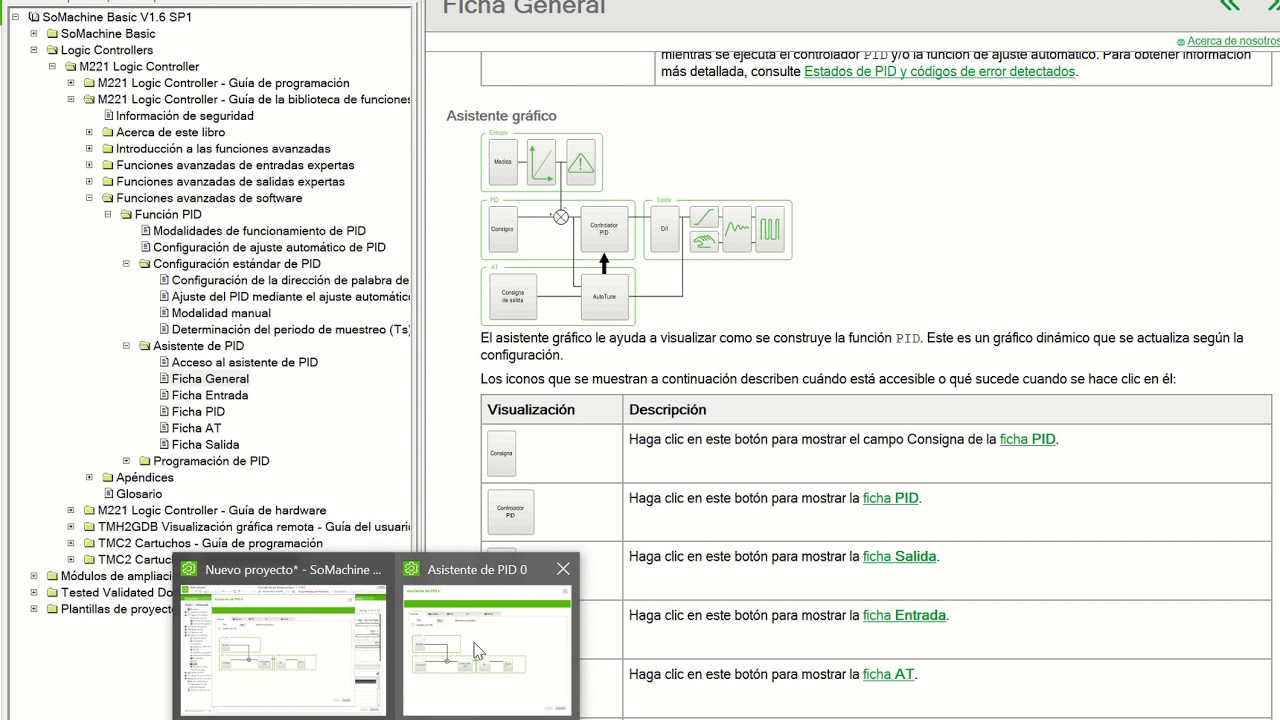Select Acceso al asistente de PID topic
The image size is (1280, 720).
[x=245, y=363]
